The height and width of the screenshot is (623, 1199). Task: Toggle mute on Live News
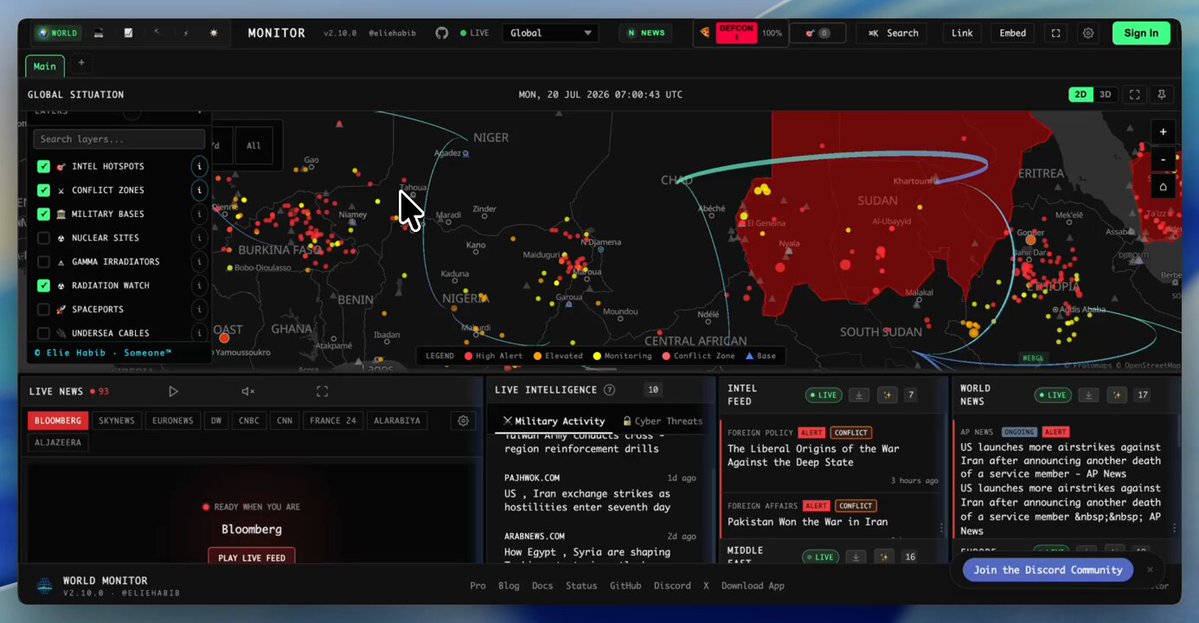[248, 391]
